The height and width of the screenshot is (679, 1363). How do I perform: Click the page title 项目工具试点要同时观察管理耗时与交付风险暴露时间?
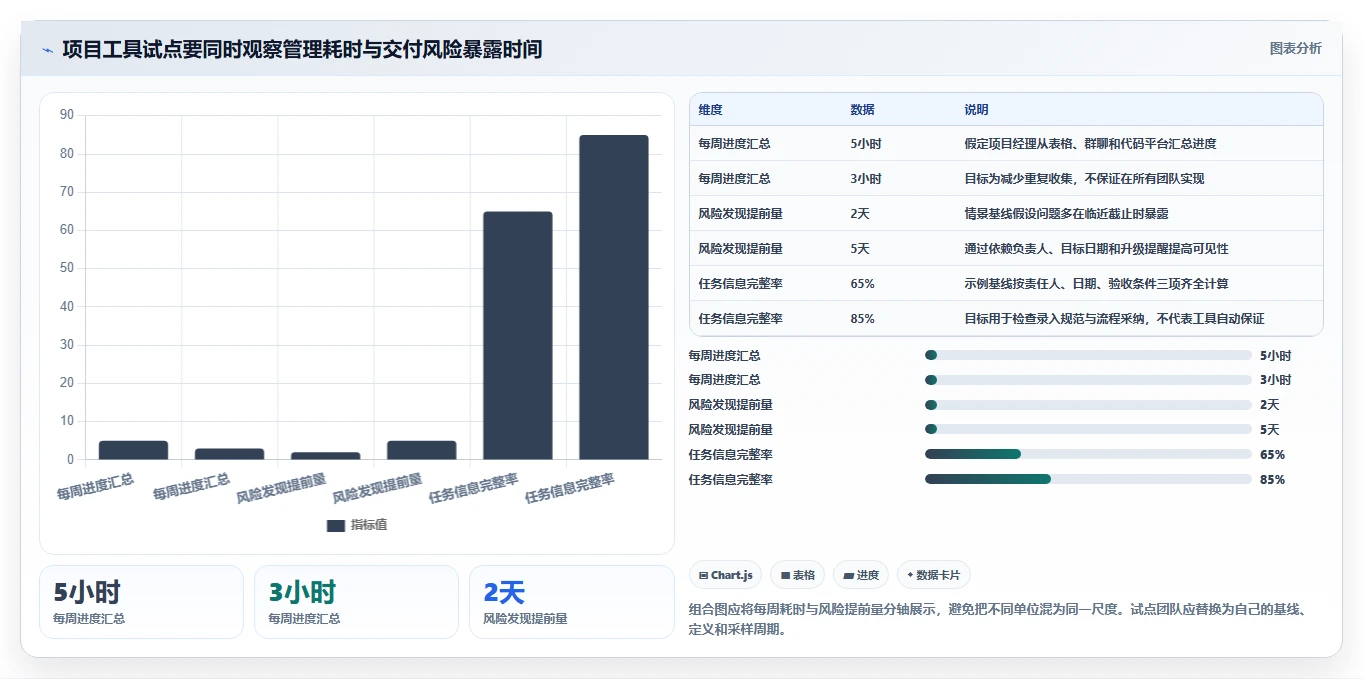(x=302, y=49)
